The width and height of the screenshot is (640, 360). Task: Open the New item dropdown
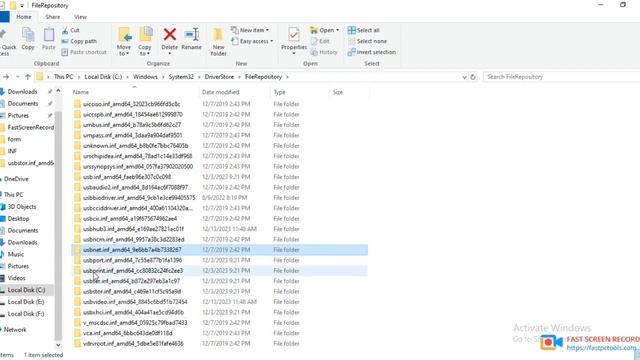point(250,30)
